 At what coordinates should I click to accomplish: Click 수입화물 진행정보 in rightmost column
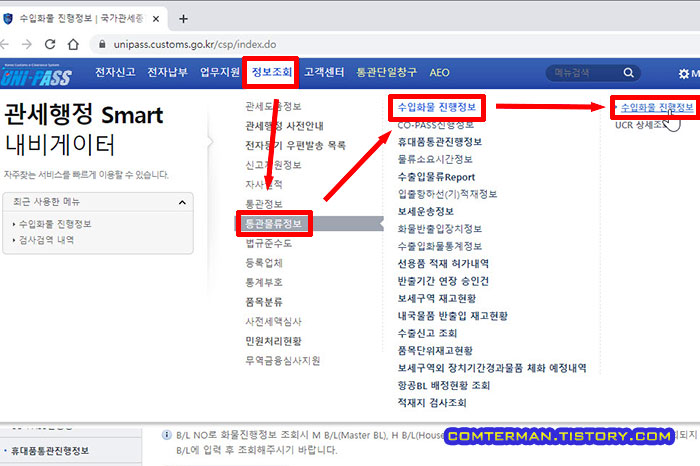coord(657,108)
